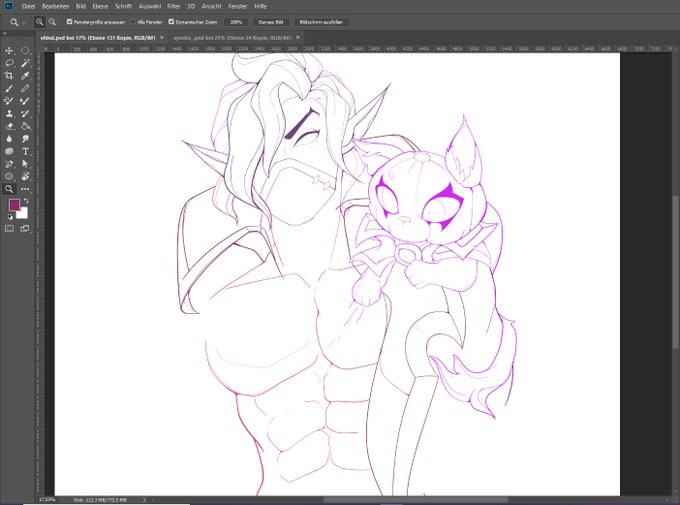Viewport: 680px width, 505px height.
Task: Select the Elliptical Marquee tool
Action: tap(25, 51)
